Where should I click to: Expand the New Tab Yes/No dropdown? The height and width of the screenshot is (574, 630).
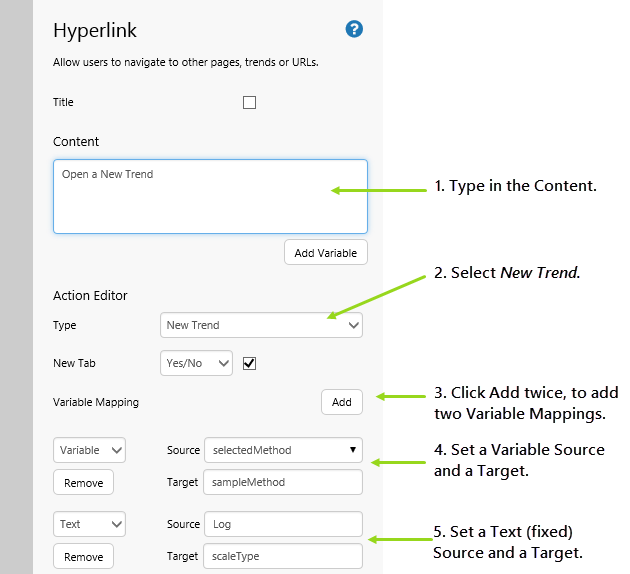[x=196, y=363]
